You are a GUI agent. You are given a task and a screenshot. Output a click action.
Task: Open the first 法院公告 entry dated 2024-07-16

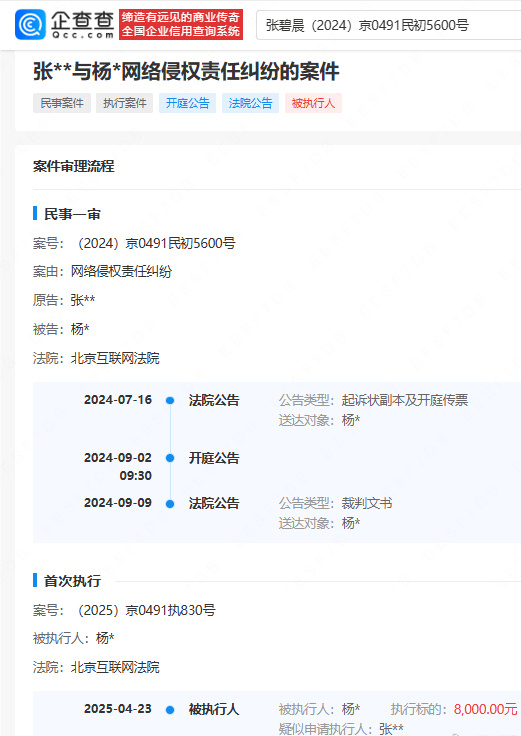click(x=214, y=400)
